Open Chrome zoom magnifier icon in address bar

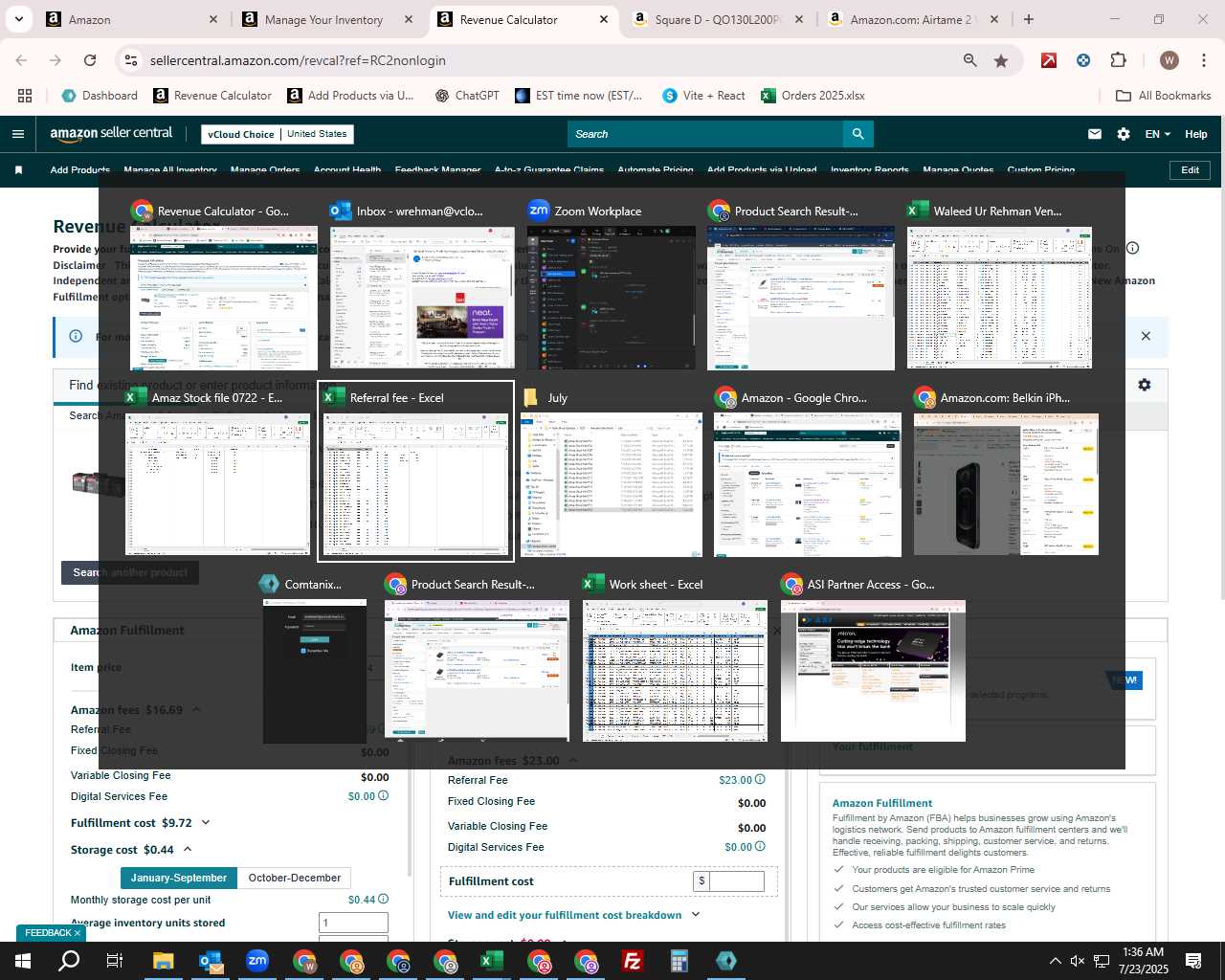(x=970, y=60)
